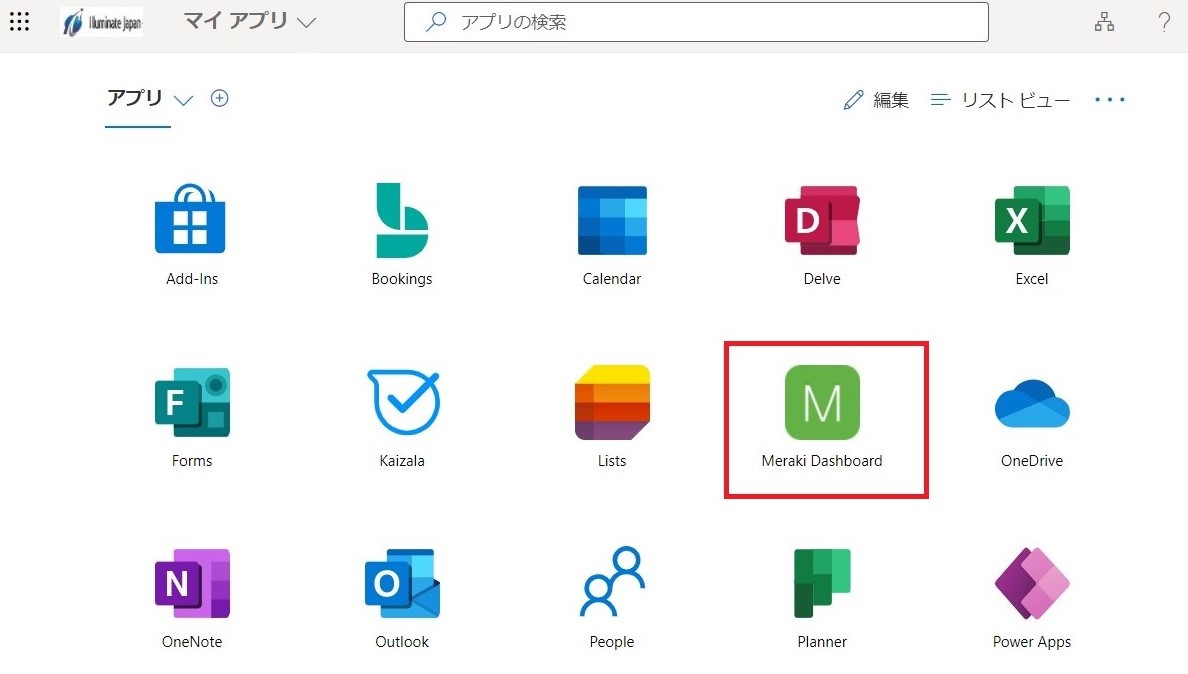Switch to the アプリ tab

(x=133, y=98)
